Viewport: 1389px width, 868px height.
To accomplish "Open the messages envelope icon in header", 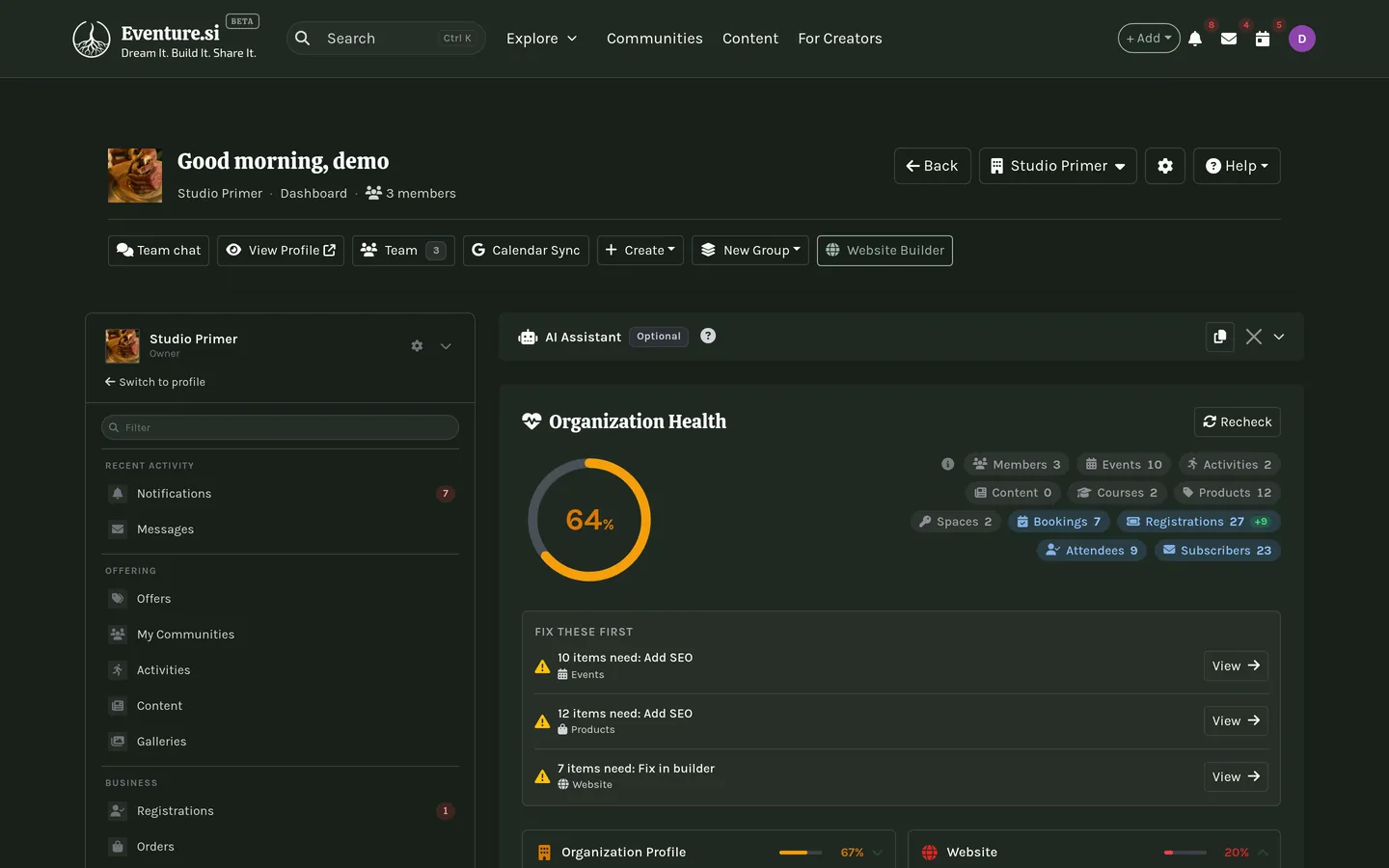I will click(1229, 39).
